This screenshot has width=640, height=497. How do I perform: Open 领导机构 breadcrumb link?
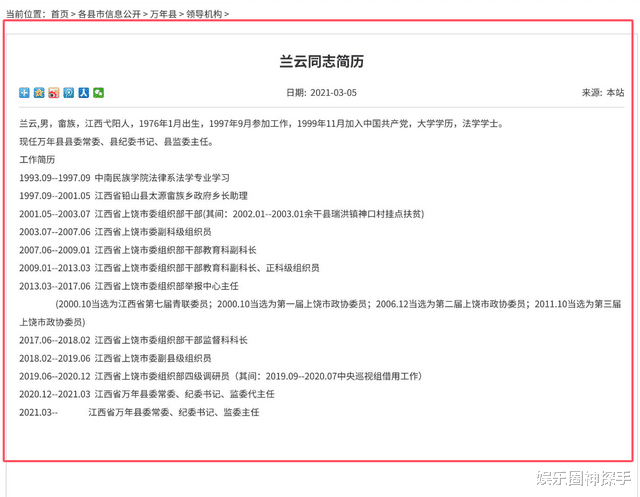click(204, 14)
